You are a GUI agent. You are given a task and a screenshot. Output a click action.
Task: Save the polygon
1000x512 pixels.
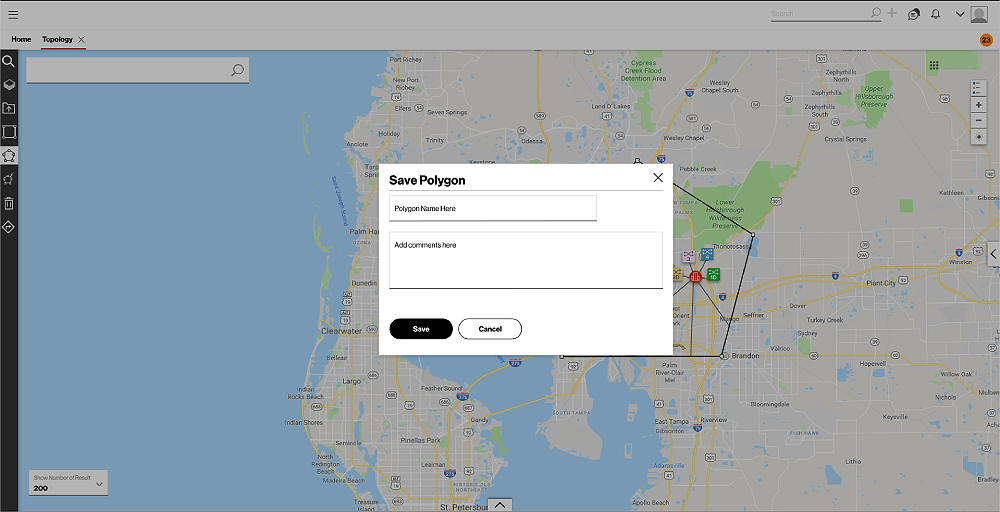tap(421, 329)
